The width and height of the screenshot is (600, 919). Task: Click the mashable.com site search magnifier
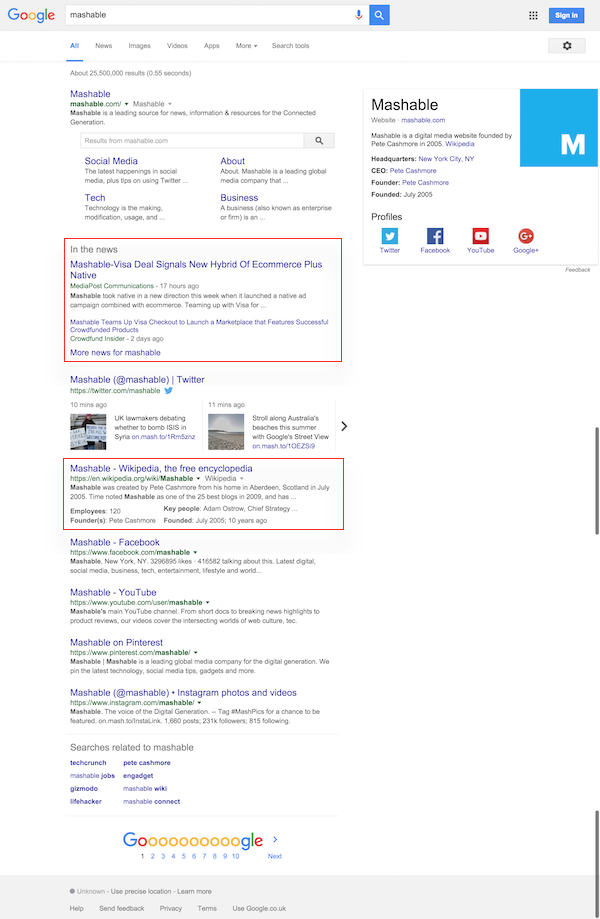(319, 141)
